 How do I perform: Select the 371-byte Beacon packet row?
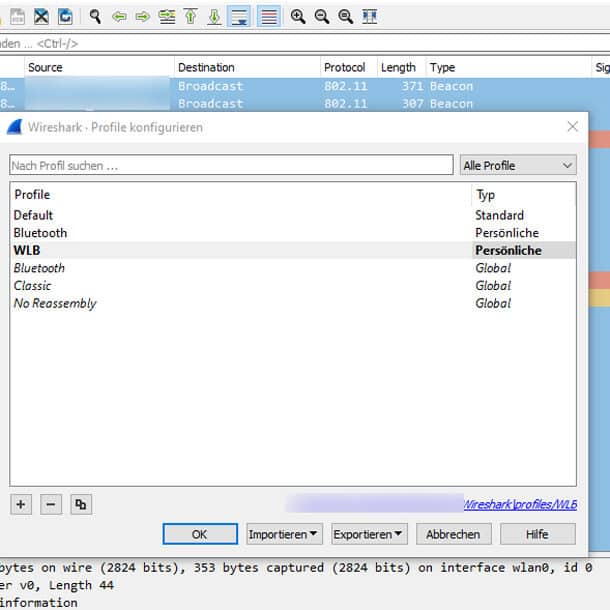[305, 86]
